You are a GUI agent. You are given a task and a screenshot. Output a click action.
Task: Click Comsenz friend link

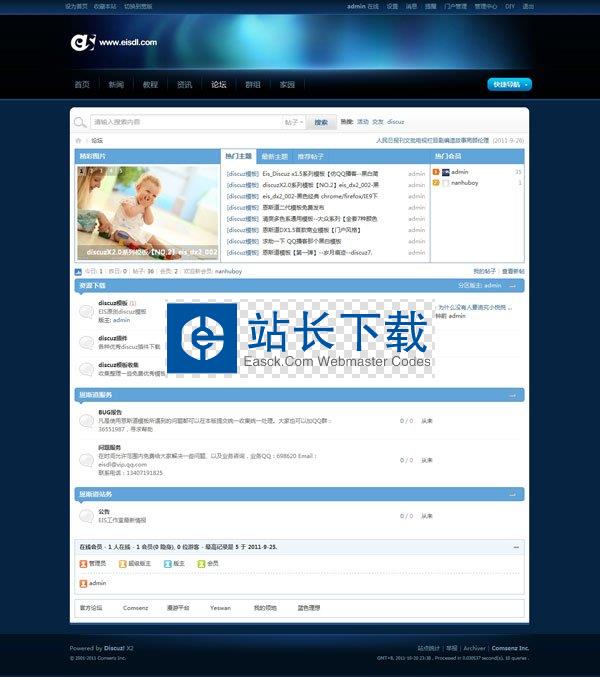(136, 608)
